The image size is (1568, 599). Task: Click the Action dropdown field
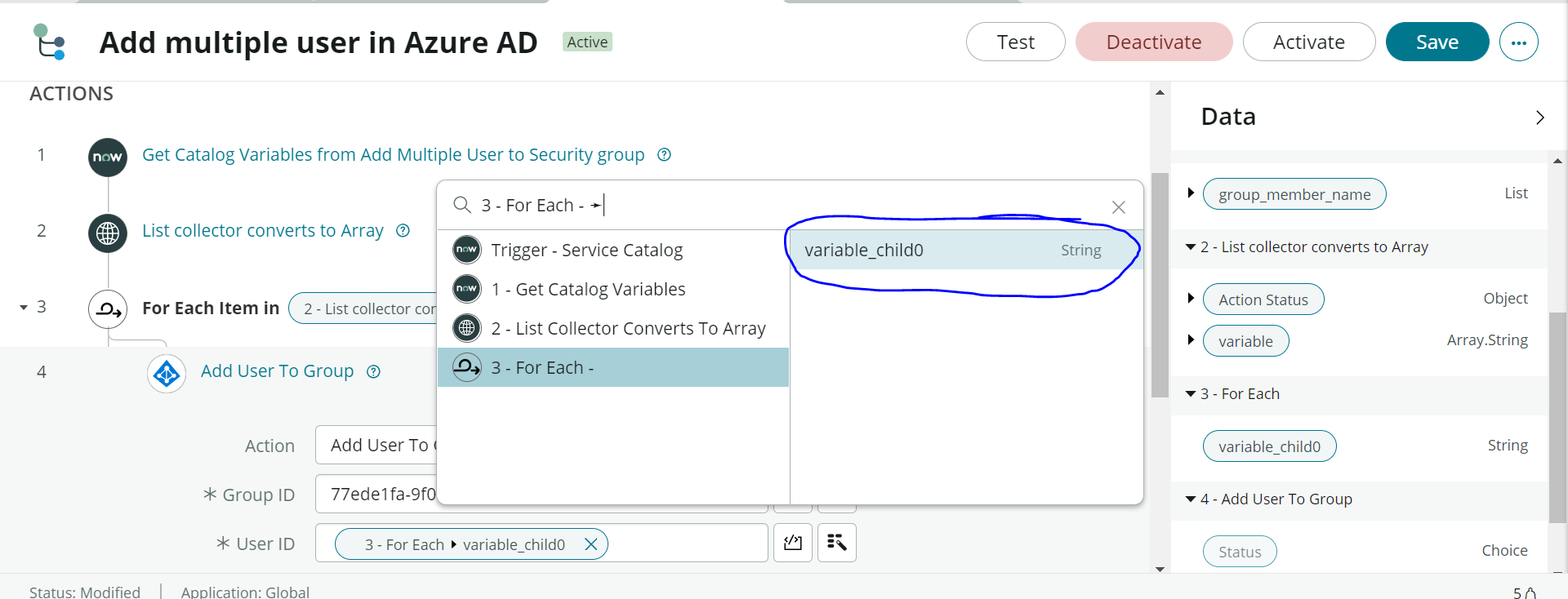(x=376, y=446)
